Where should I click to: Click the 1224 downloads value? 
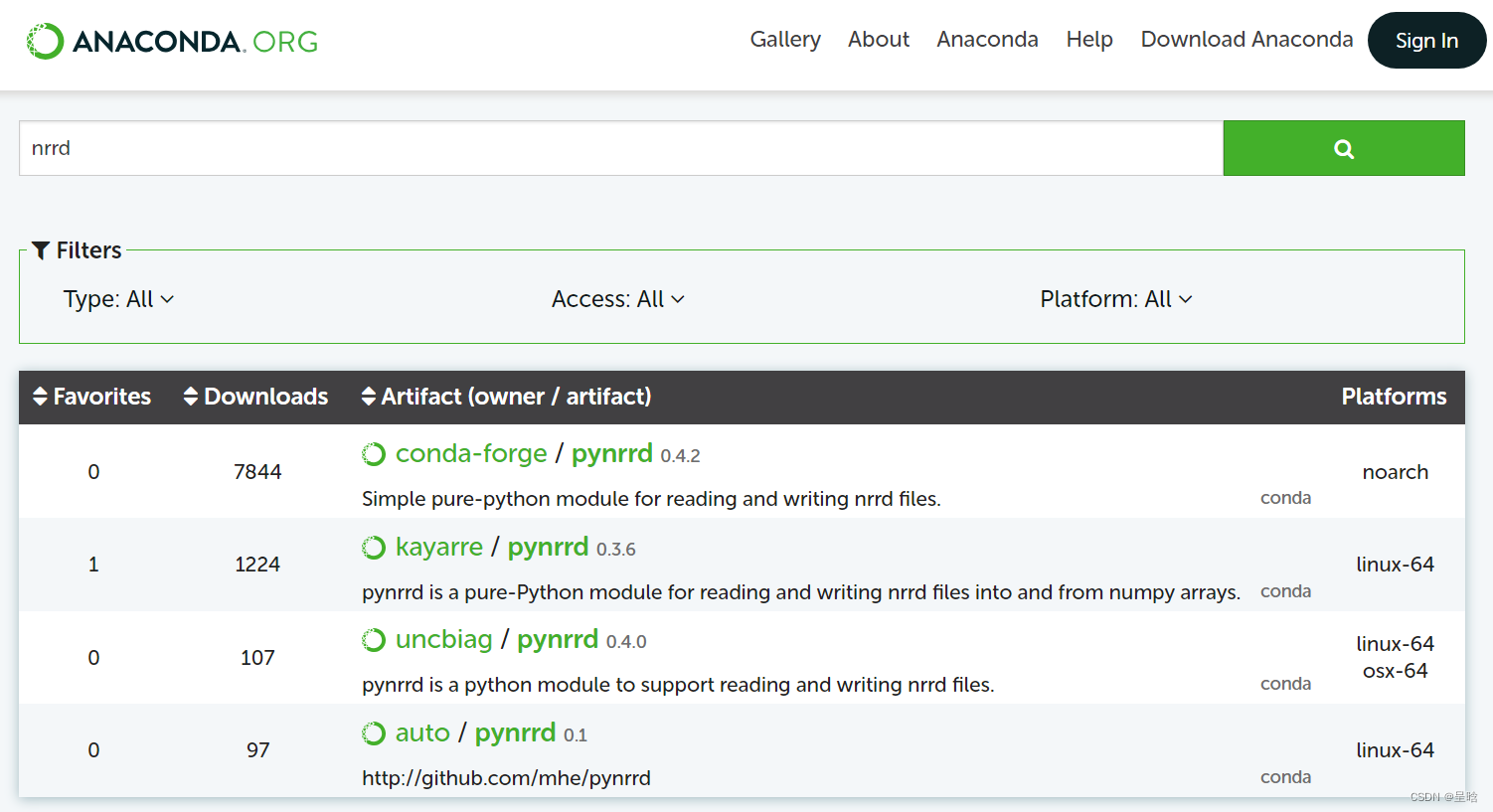click(x=257, y=565)
